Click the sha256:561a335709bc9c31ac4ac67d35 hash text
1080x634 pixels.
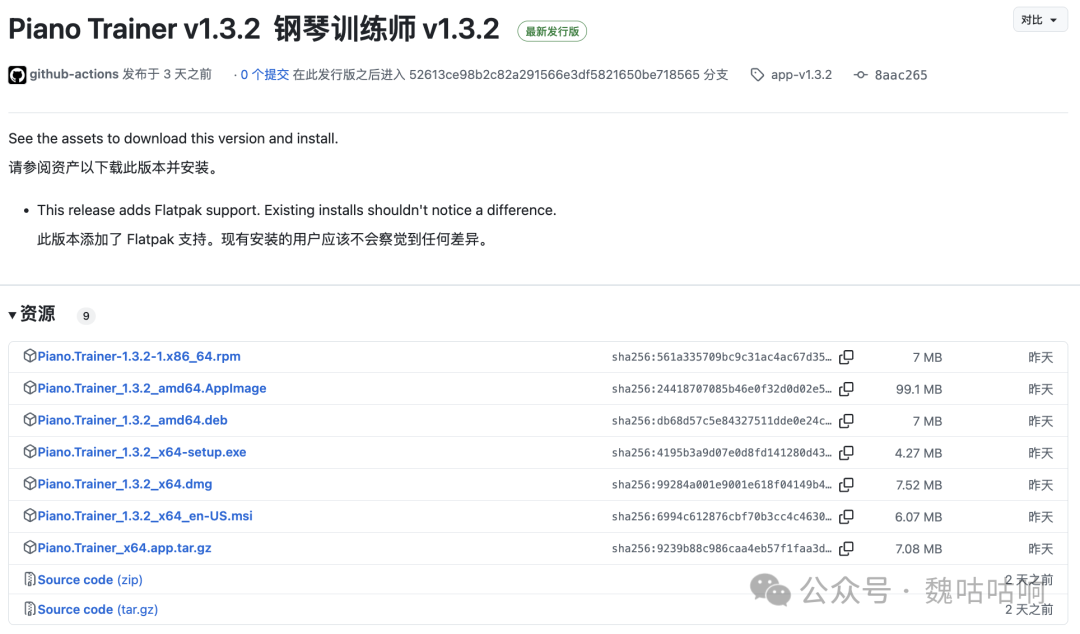(721, 357)
